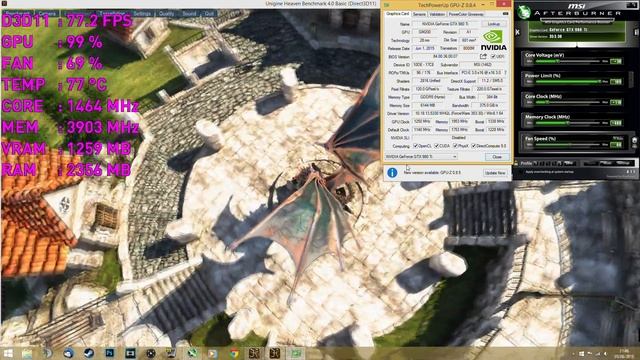Click the profile lock icon in Afterburner
This screenshot has height=360, width=640.
tap(516, 163)
